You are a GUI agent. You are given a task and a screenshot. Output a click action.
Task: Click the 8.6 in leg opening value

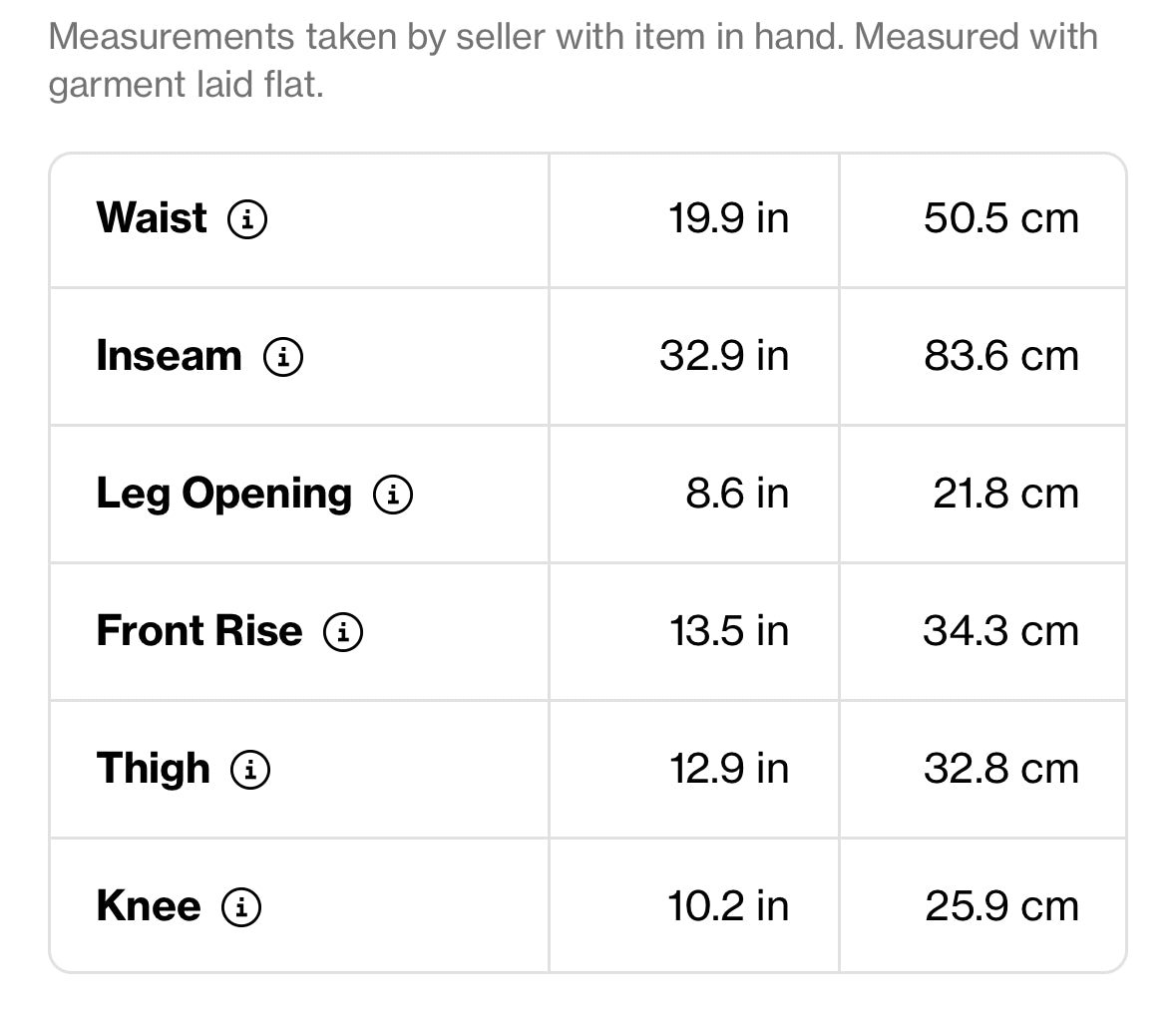click(736, 494)
